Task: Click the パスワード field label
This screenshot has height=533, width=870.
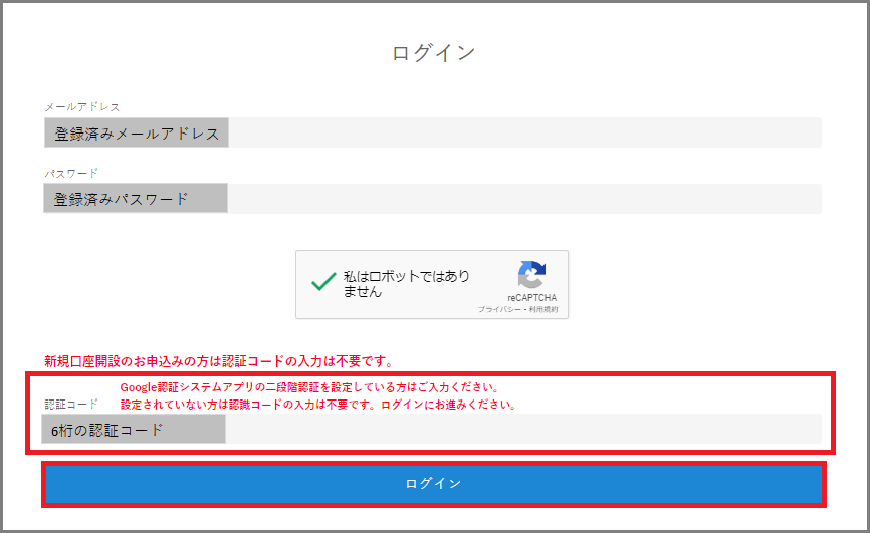Action: (x=71, y=174)
